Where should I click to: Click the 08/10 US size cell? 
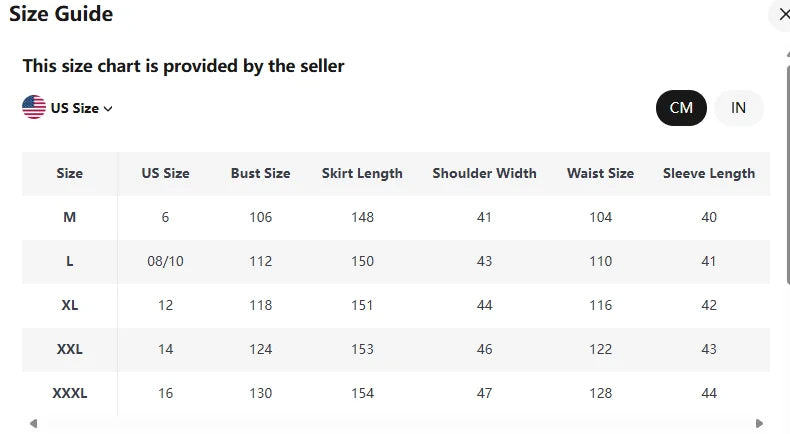pyautogui.click(x=165, y=261)
